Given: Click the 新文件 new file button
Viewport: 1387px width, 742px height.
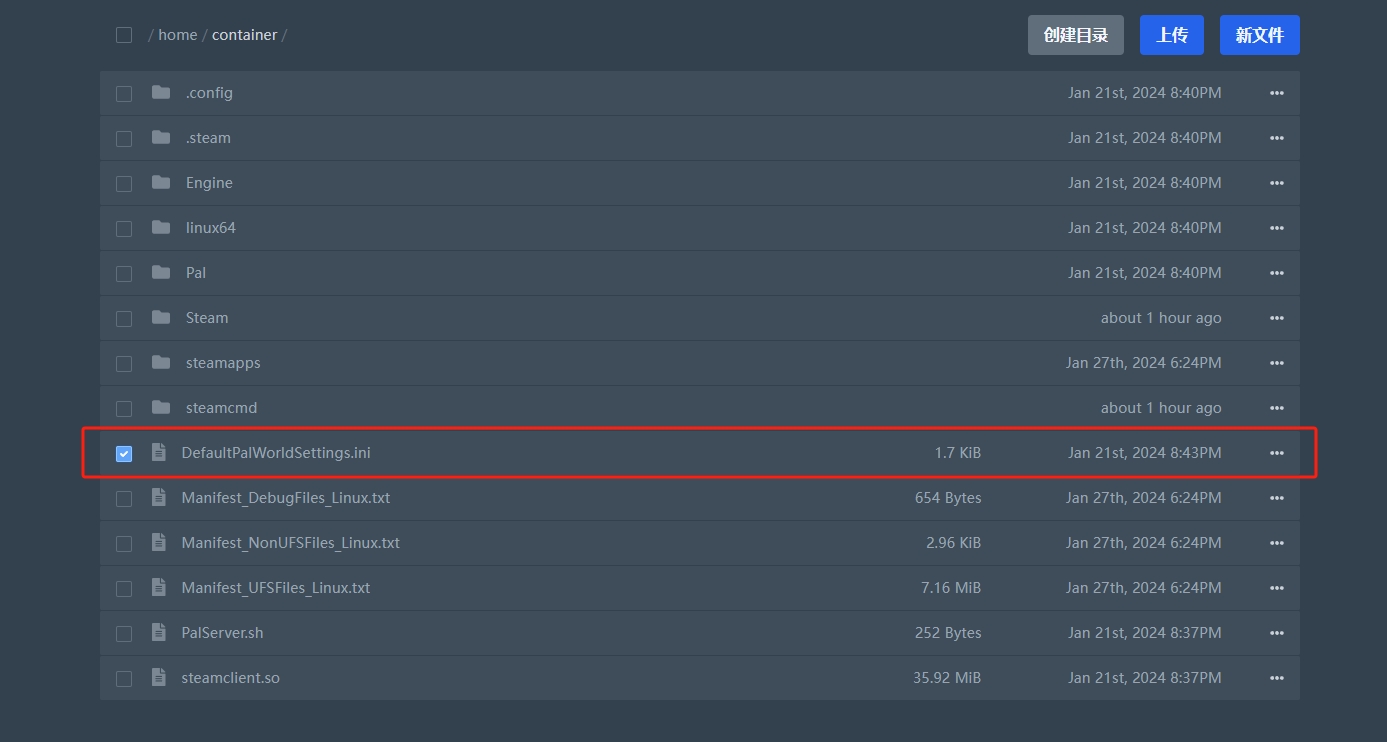Looking at the screenshot, I should pyautogui.click(x=1260, y=35).
